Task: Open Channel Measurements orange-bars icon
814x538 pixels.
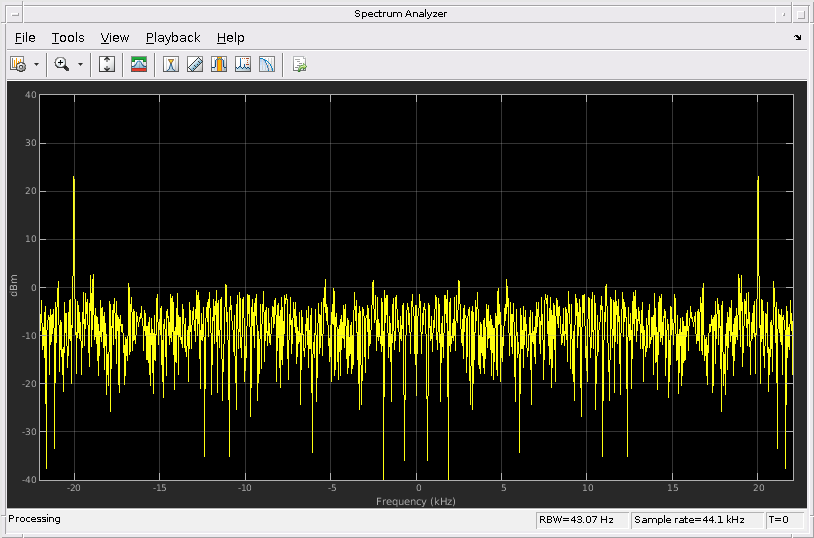Action: pos(219,64)
